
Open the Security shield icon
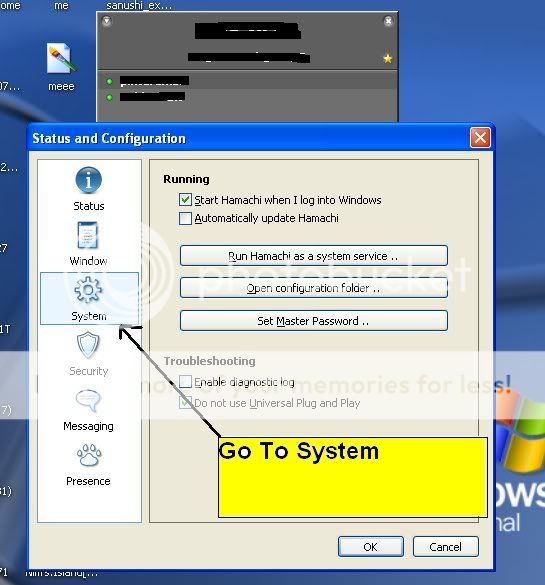tap(88, 345)
